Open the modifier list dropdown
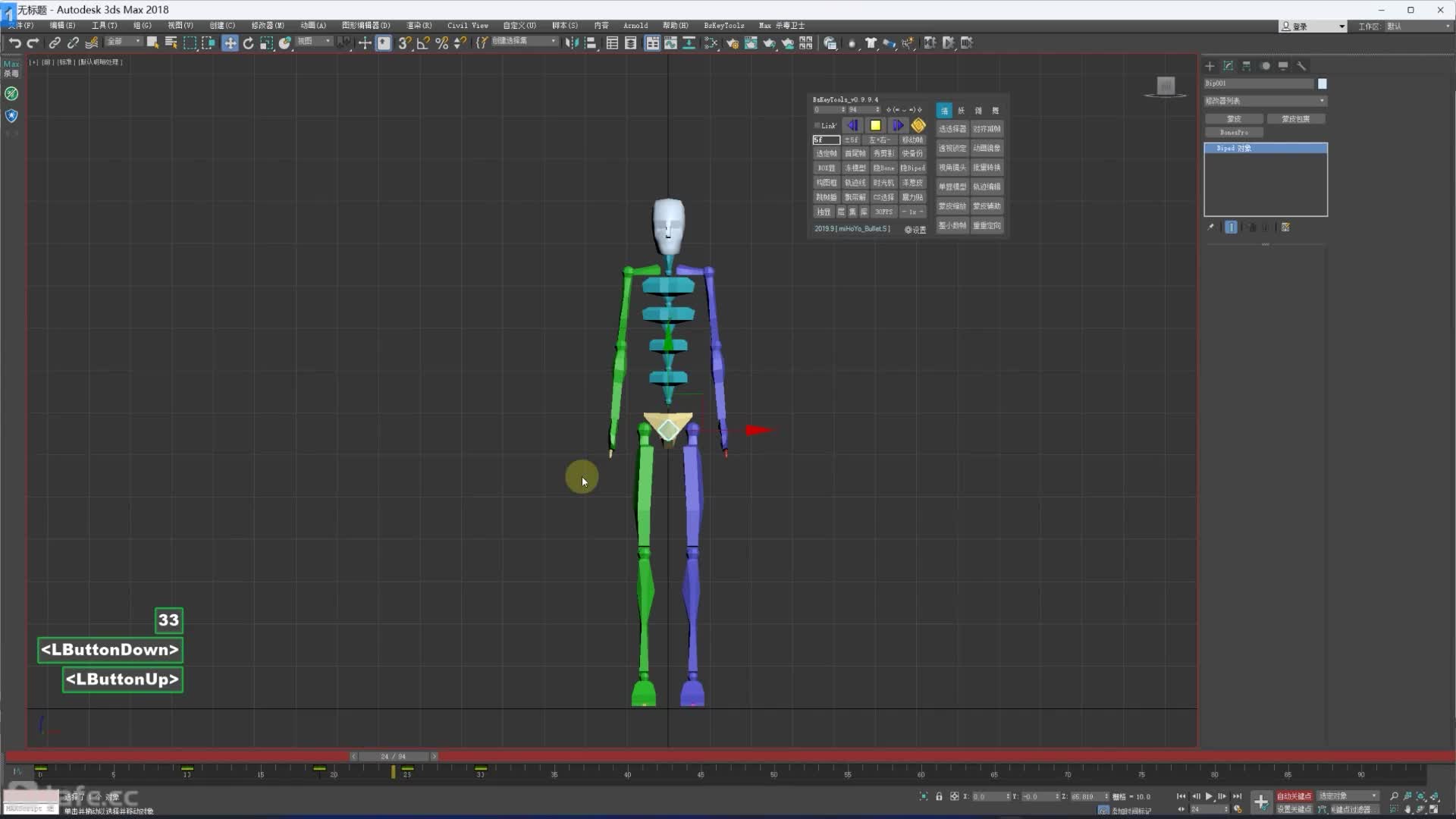 click(x=1265, y=101)
